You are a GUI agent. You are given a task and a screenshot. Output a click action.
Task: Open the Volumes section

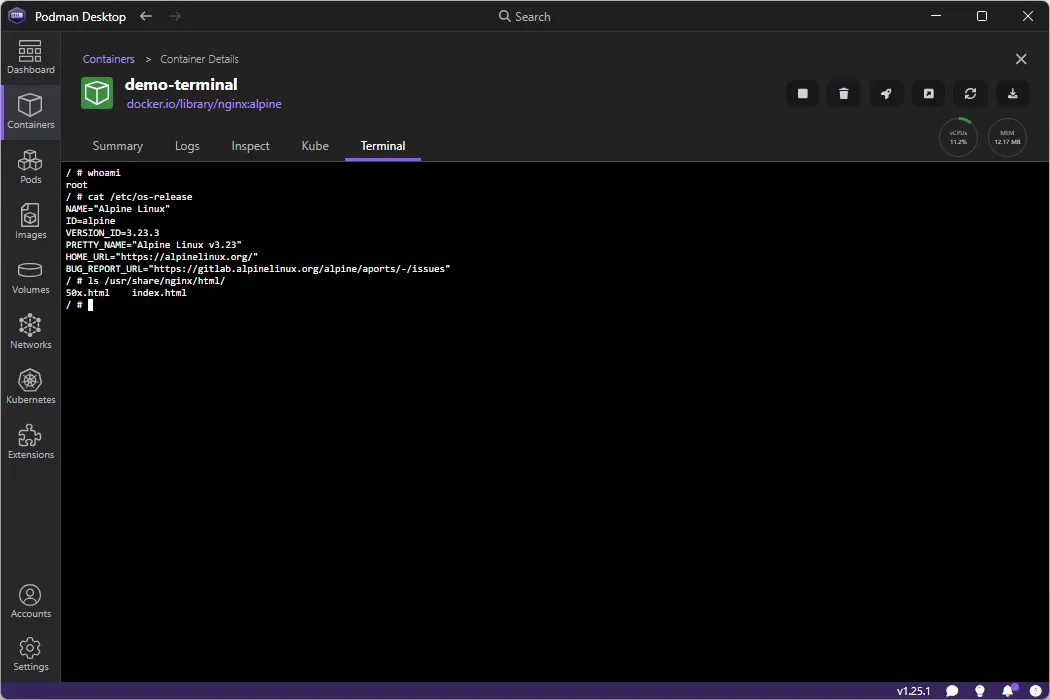tap(30, 277)
